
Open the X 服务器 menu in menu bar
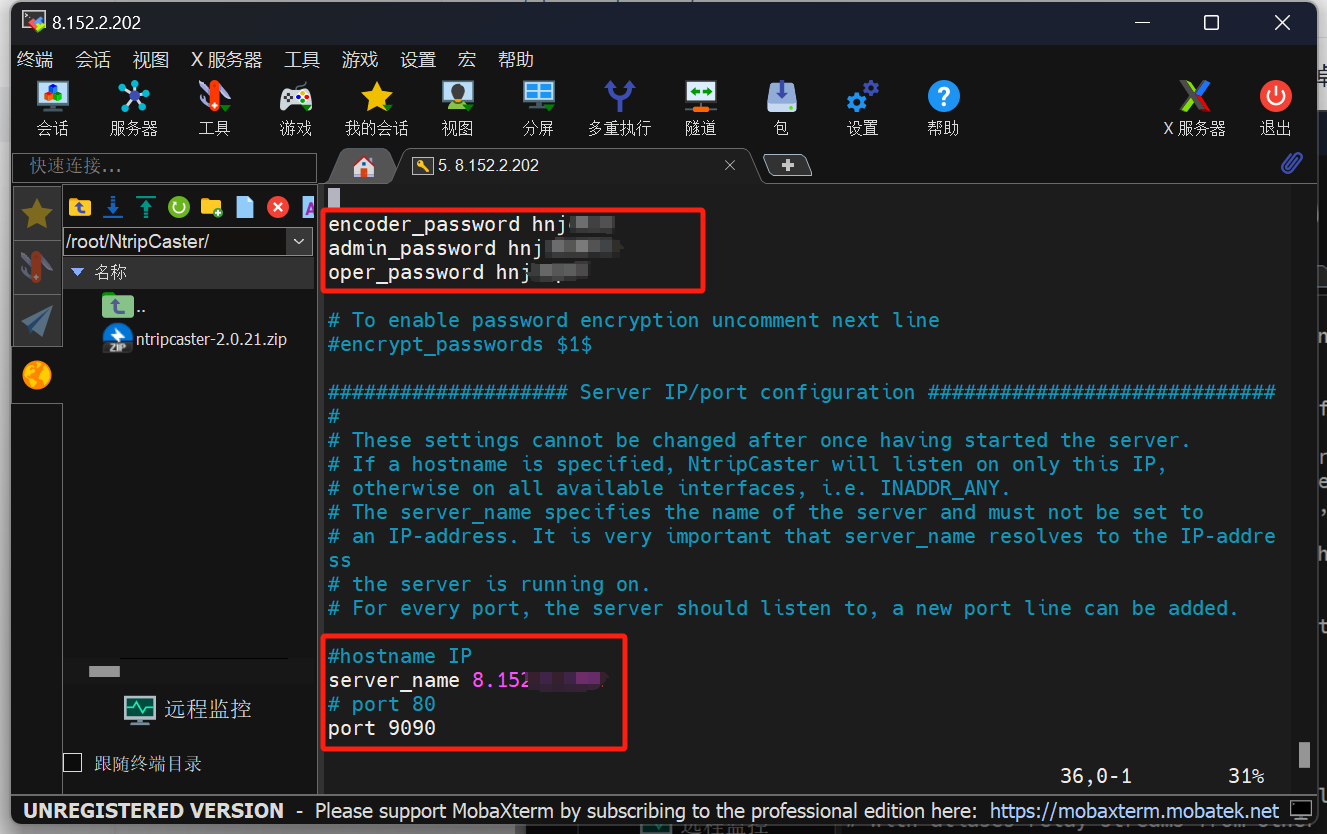pos(227,60)
